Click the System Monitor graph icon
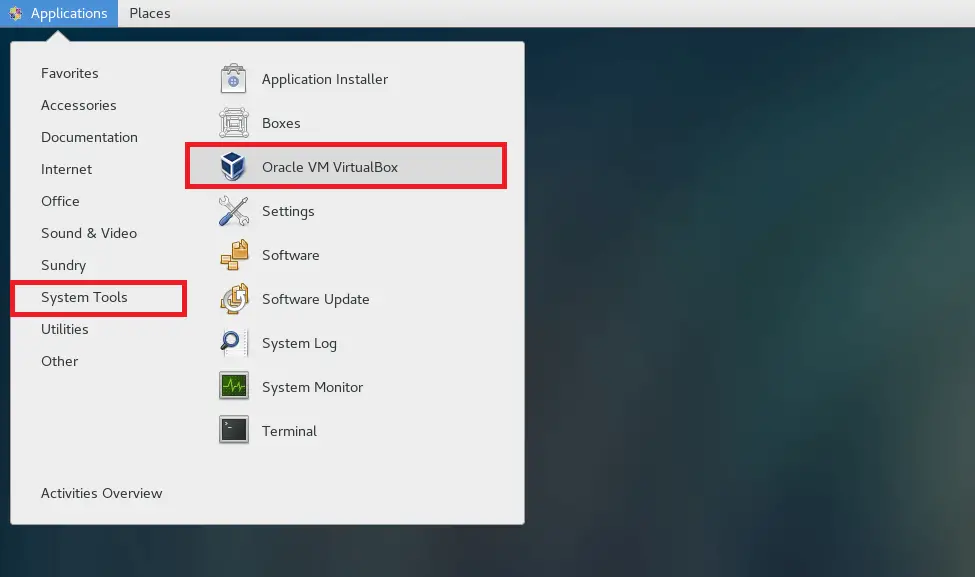975x577 pixels. click(x=234, y=386)
